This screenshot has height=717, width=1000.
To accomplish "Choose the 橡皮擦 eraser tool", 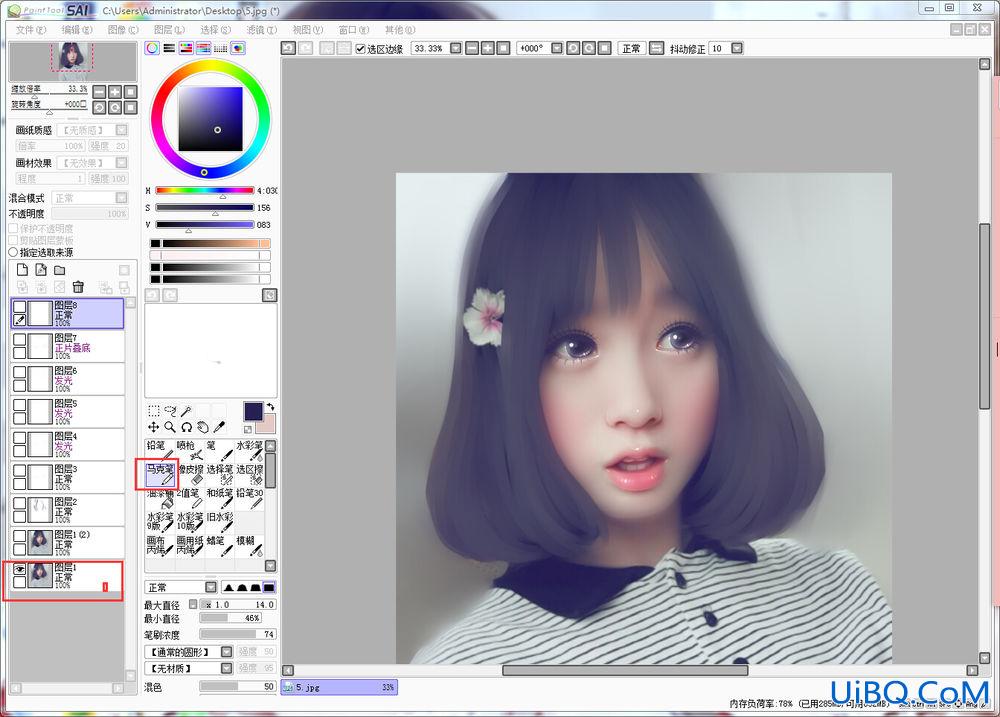I will pyautogui.click(x=190, y=474).
